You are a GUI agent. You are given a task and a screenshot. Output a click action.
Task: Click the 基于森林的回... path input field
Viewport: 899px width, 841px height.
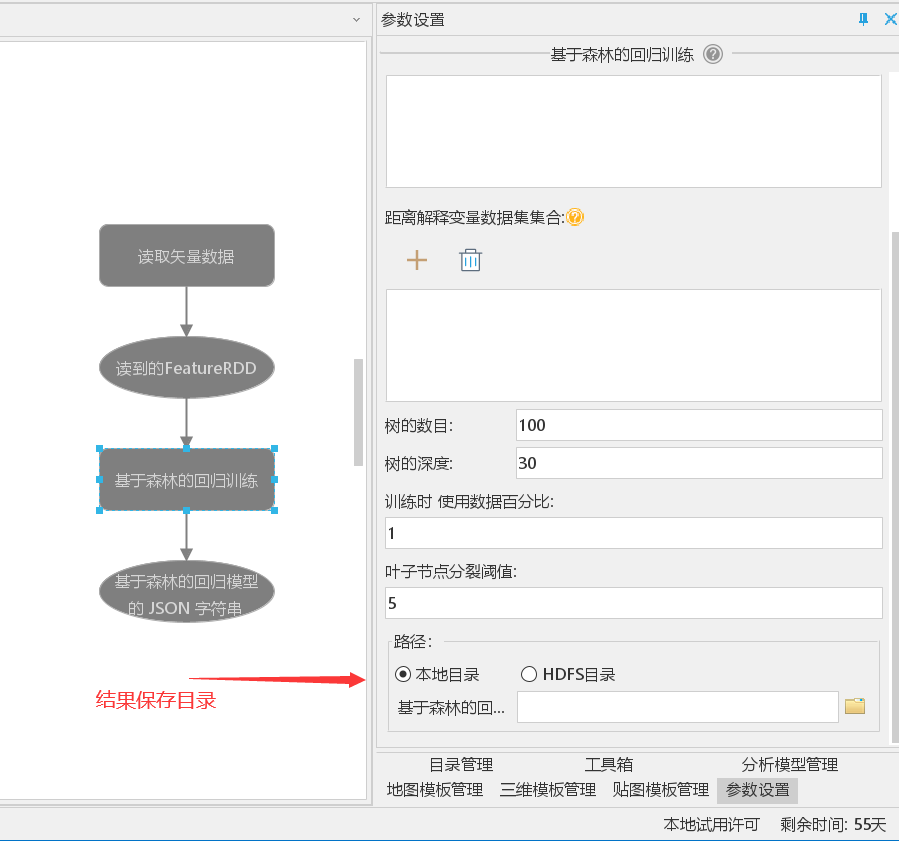point(678,707)
